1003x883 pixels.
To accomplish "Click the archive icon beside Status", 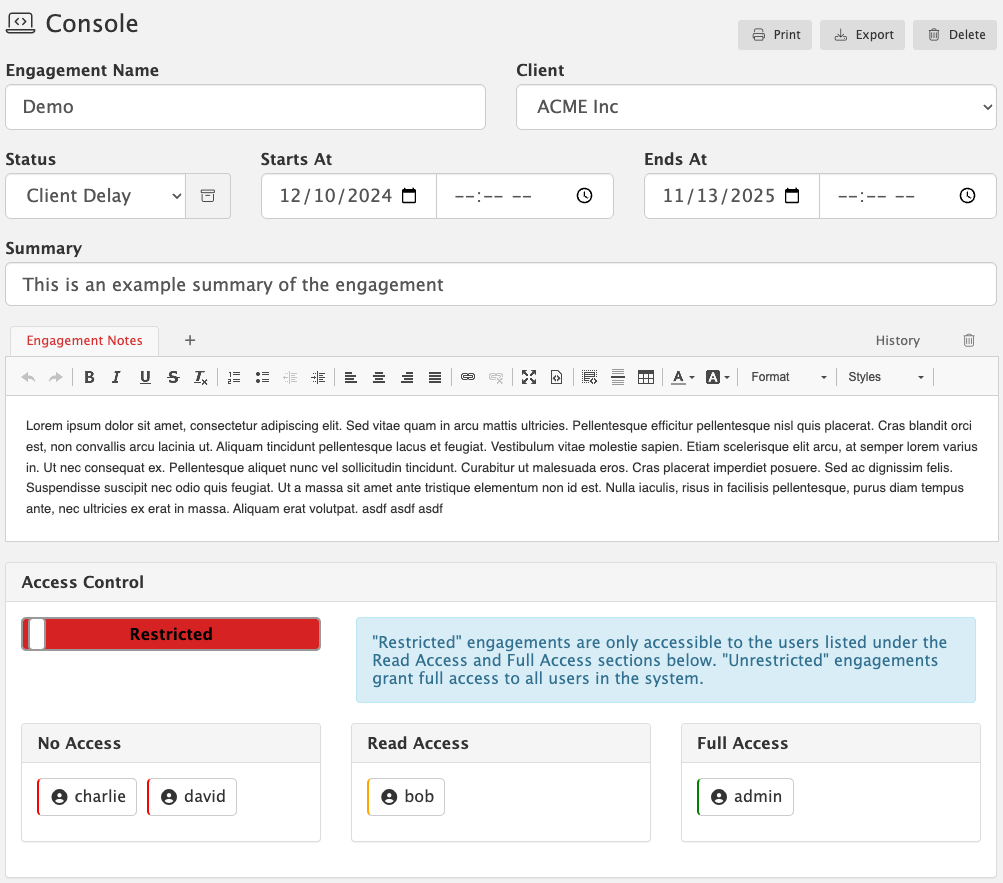I will pos(208,196).
